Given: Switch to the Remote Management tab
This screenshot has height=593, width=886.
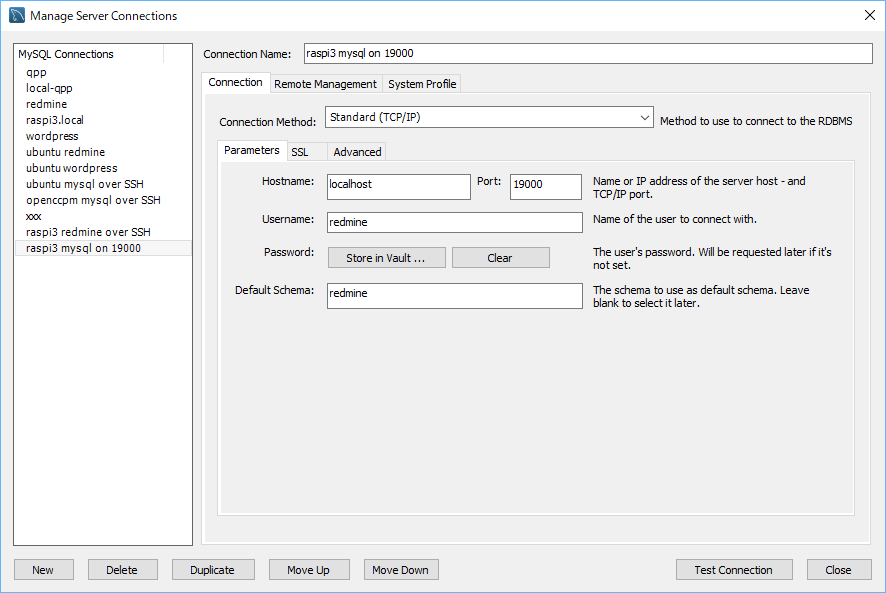Looking at the screenshot, I should pos(325,84).
